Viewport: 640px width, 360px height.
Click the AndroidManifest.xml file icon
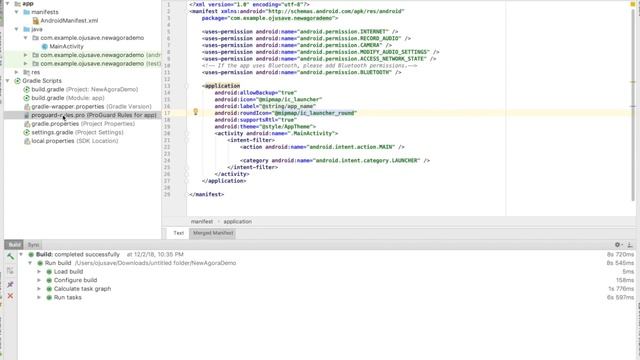[36, 20]
